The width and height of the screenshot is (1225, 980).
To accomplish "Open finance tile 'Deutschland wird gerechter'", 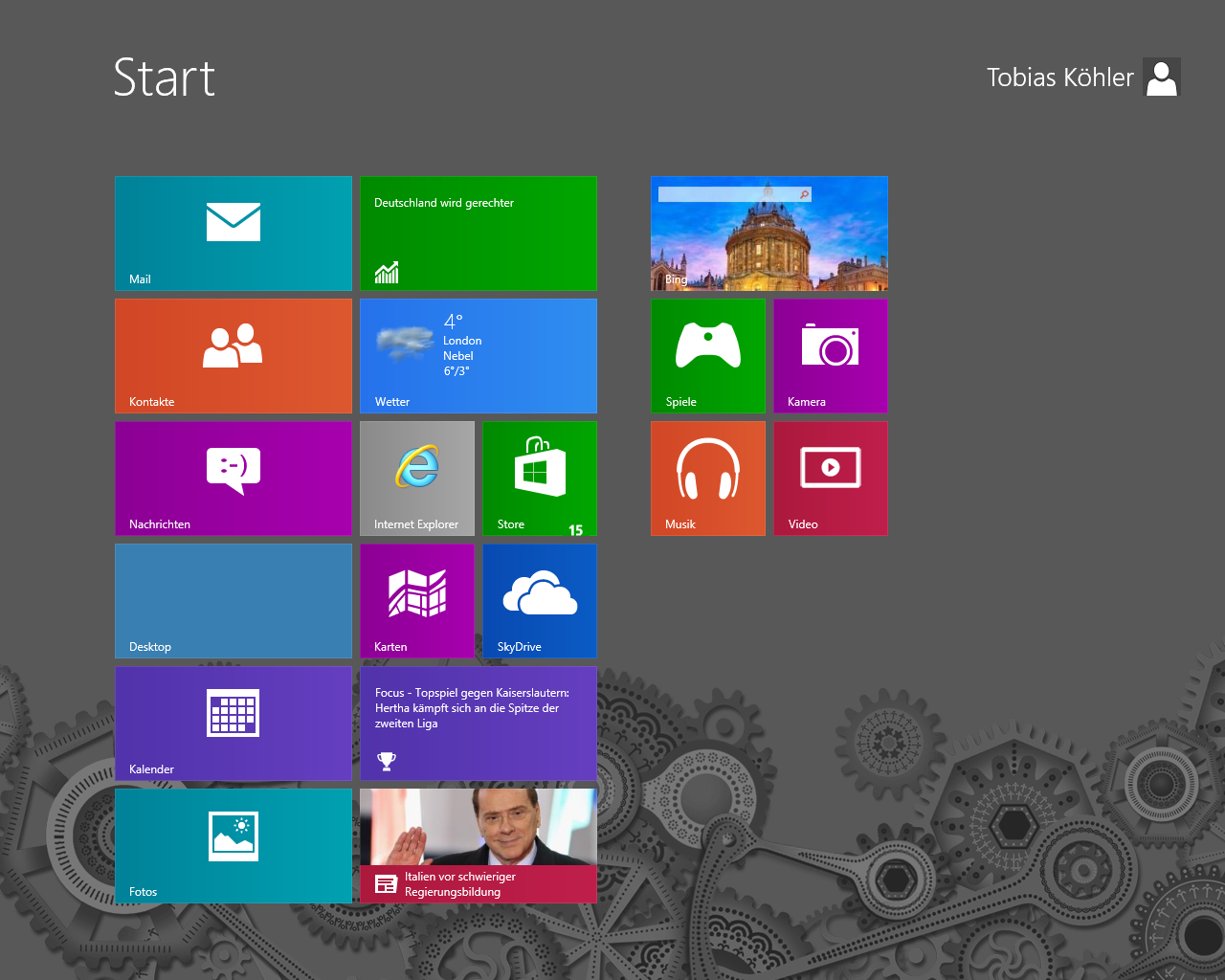I will coord(479,234).
